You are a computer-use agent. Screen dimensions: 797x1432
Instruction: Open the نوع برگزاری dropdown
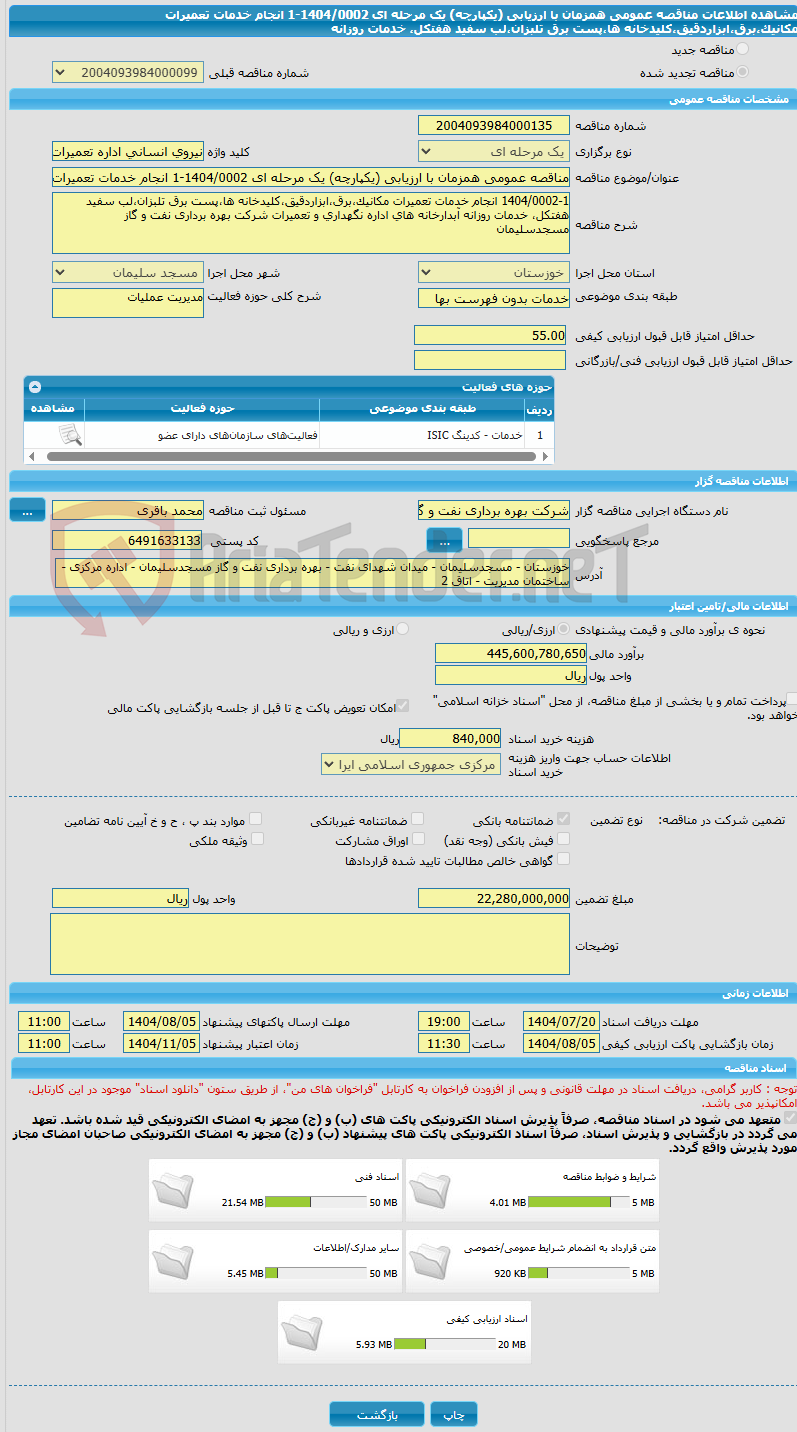494,152
